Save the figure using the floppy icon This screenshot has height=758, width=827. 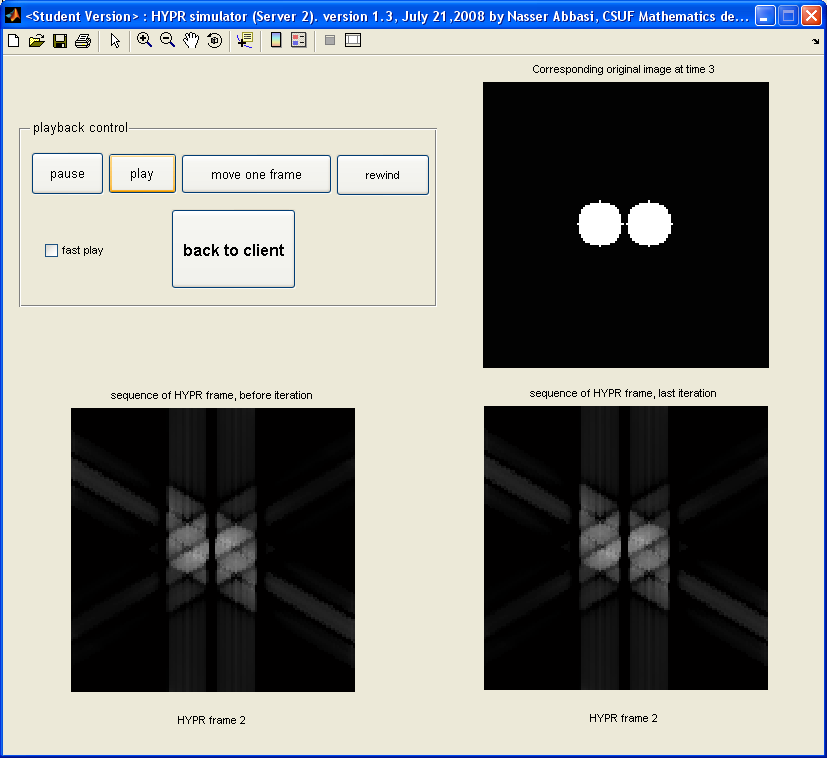[x=59, y=40]
